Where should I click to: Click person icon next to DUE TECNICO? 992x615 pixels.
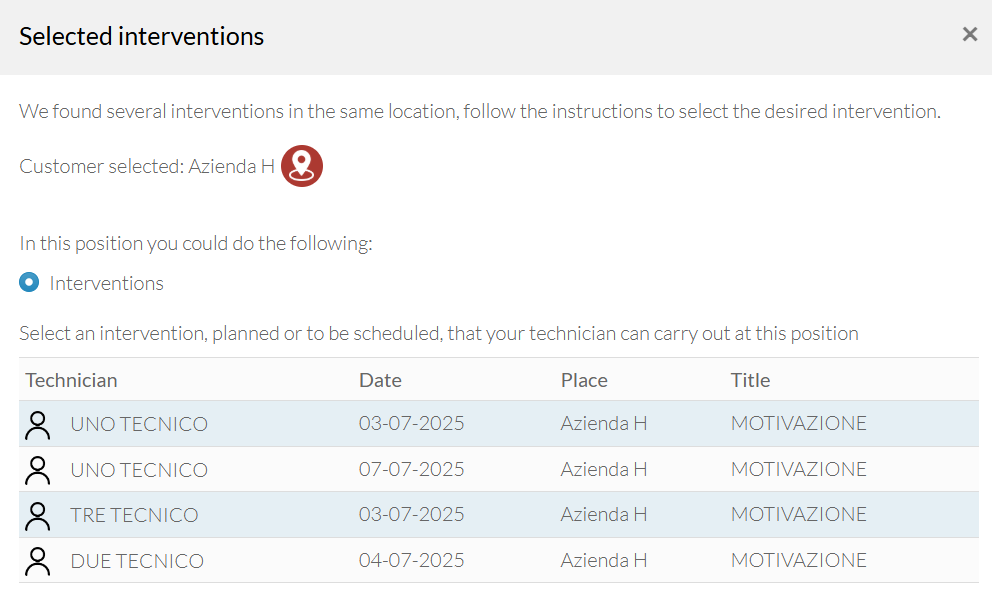[37, 561]
